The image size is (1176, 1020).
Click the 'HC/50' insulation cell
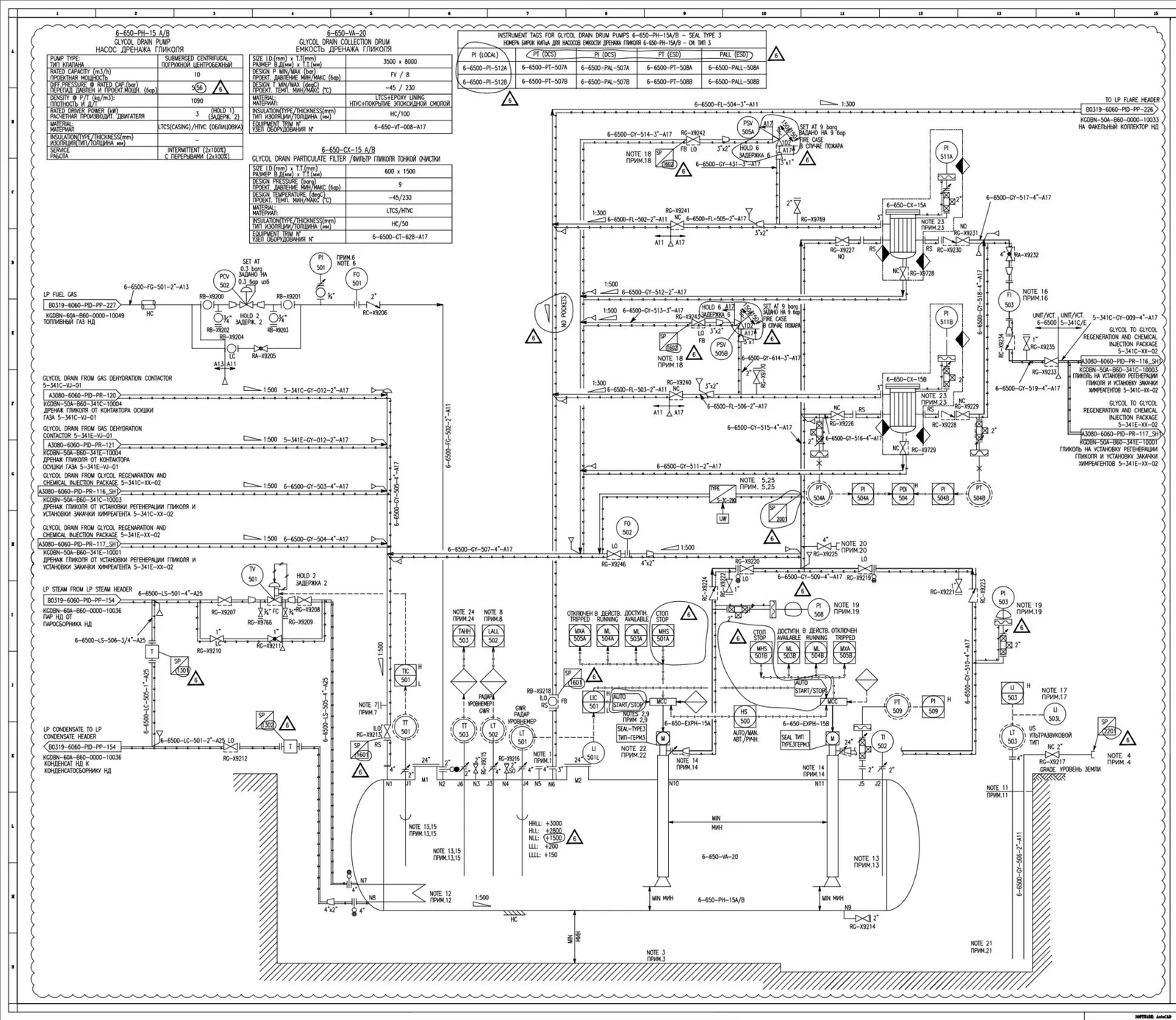point(400,223)
